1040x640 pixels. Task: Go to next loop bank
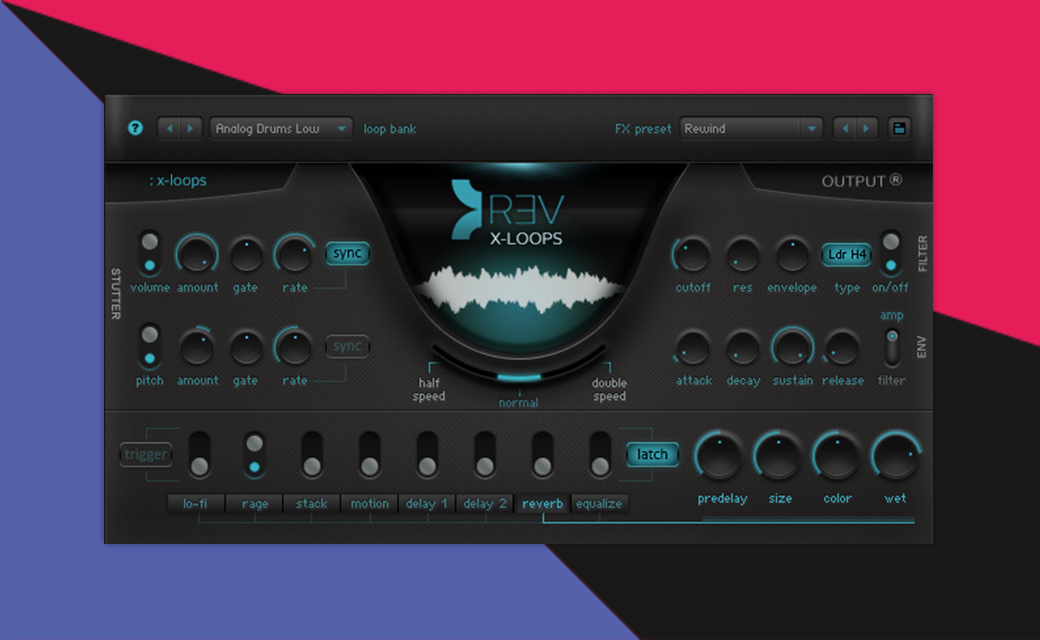click(190, 128)
